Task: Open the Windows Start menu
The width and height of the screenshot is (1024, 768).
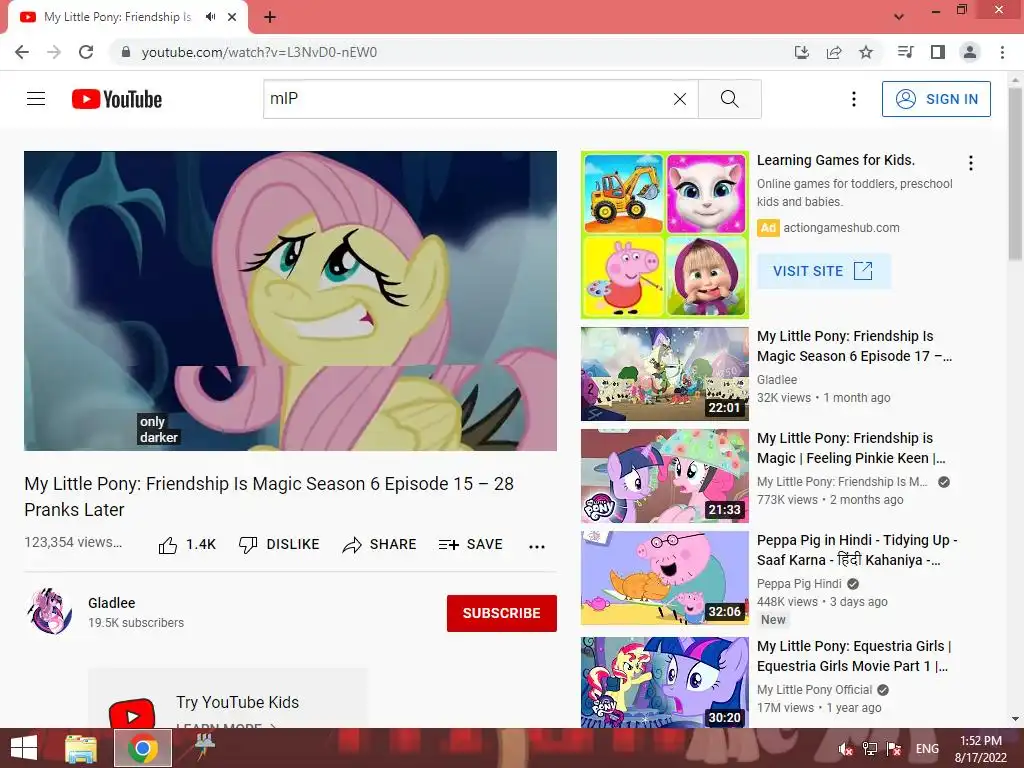Action: pyautogui.click(x=24, y=748)
